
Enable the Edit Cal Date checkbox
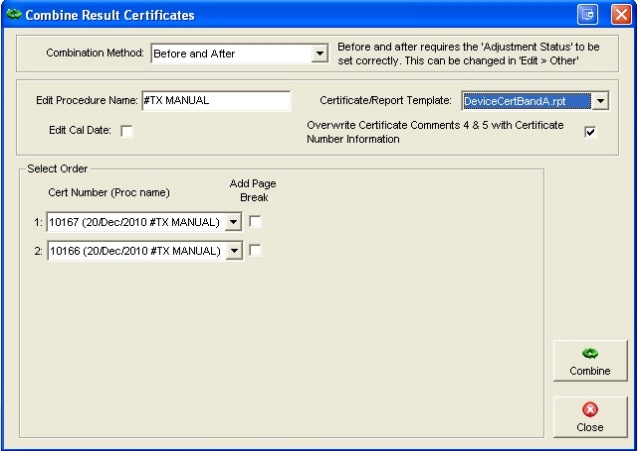127,130
